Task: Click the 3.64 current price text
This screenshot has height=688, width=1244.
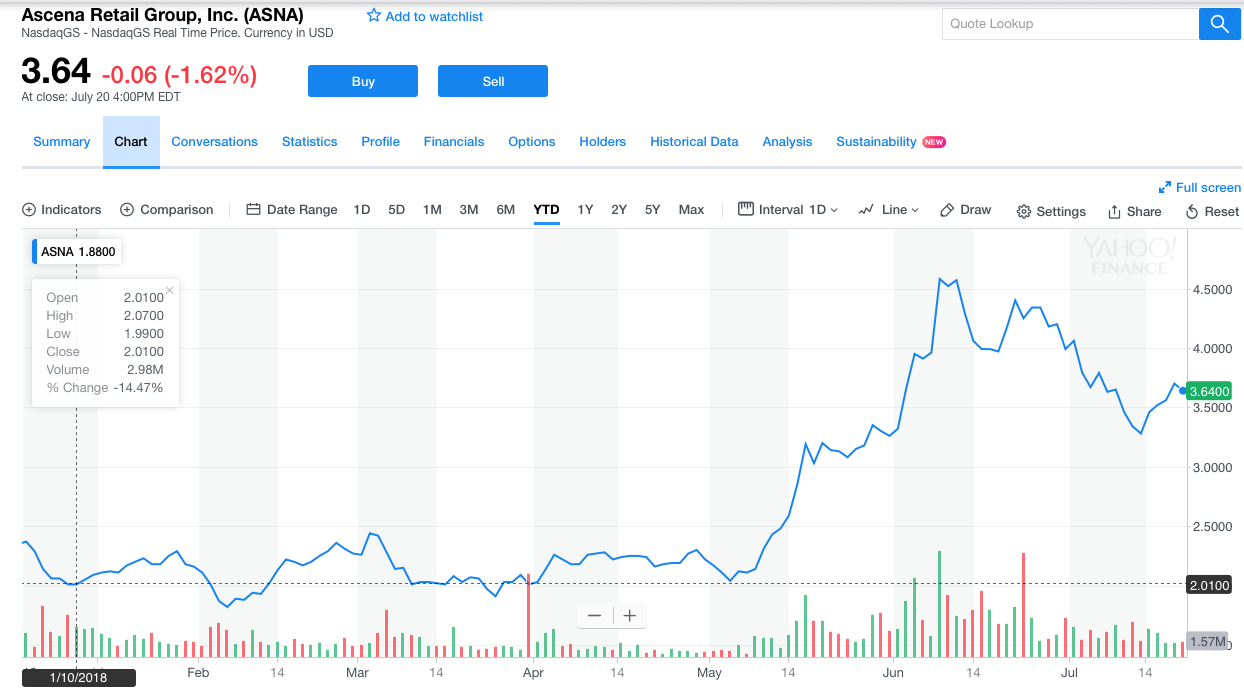Action: (x=56, y=72)
